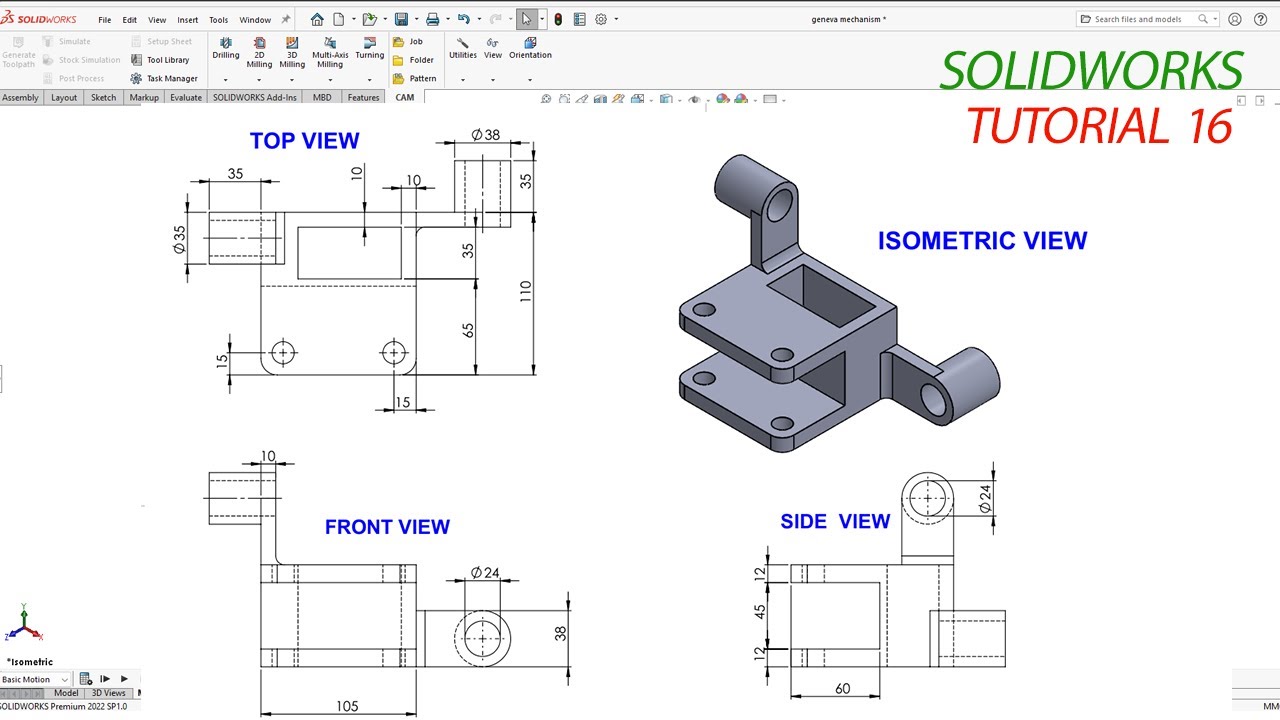1280x720 pixels.
Task: Create a new document via the New icon
Action: [x=339, y=19]
